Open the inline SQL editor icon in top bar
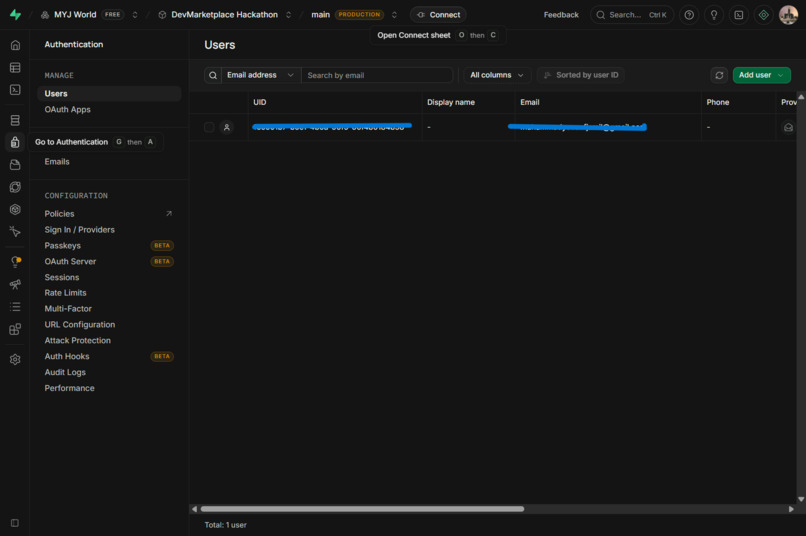The height and width of the screenshot is (536, 806). pyautogui.click(x=739, y=15)
